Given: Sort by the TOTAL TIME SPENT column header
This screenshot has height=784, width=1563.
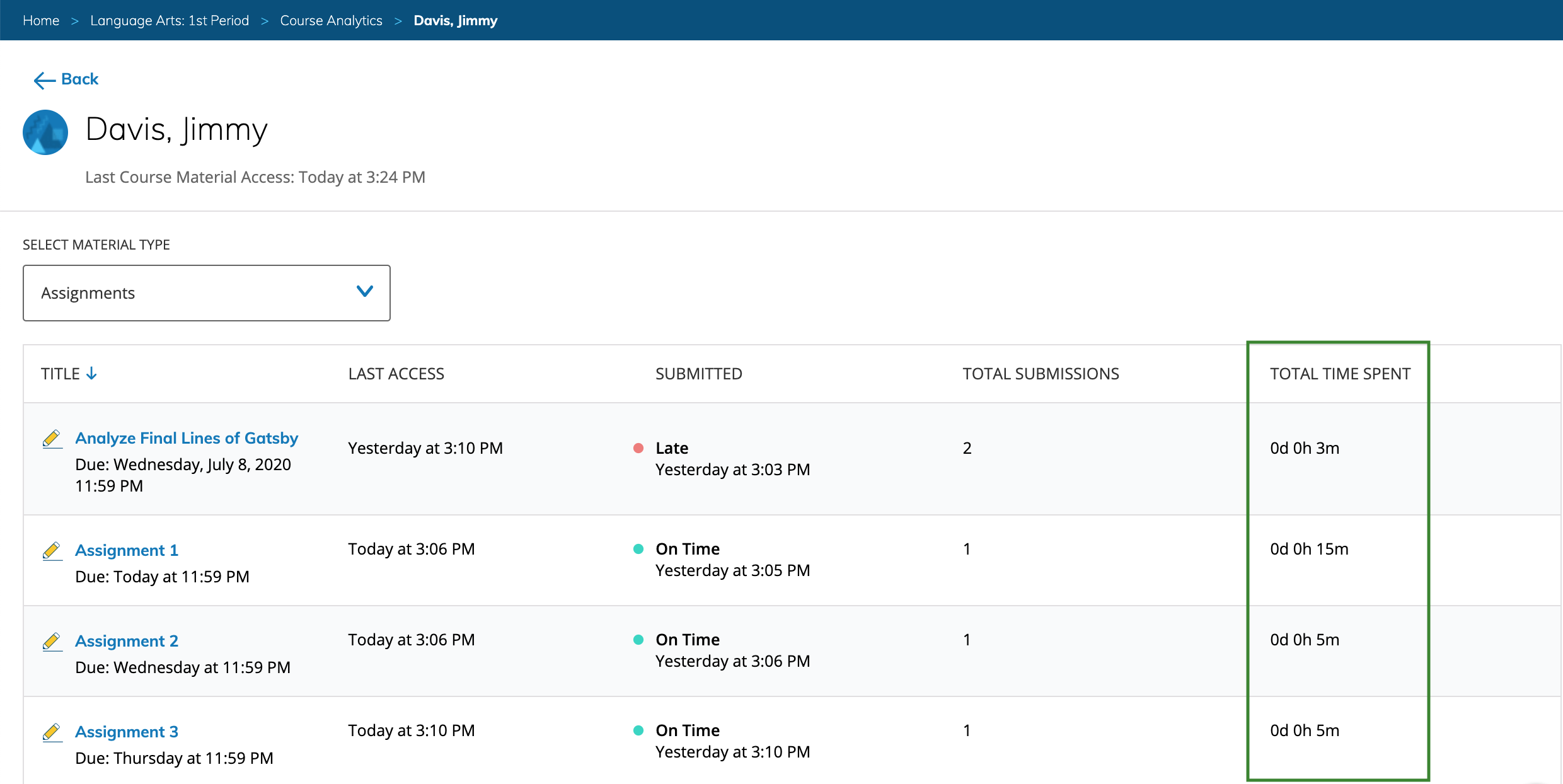Looking at the screenshot, I should tap(1340, 374).
